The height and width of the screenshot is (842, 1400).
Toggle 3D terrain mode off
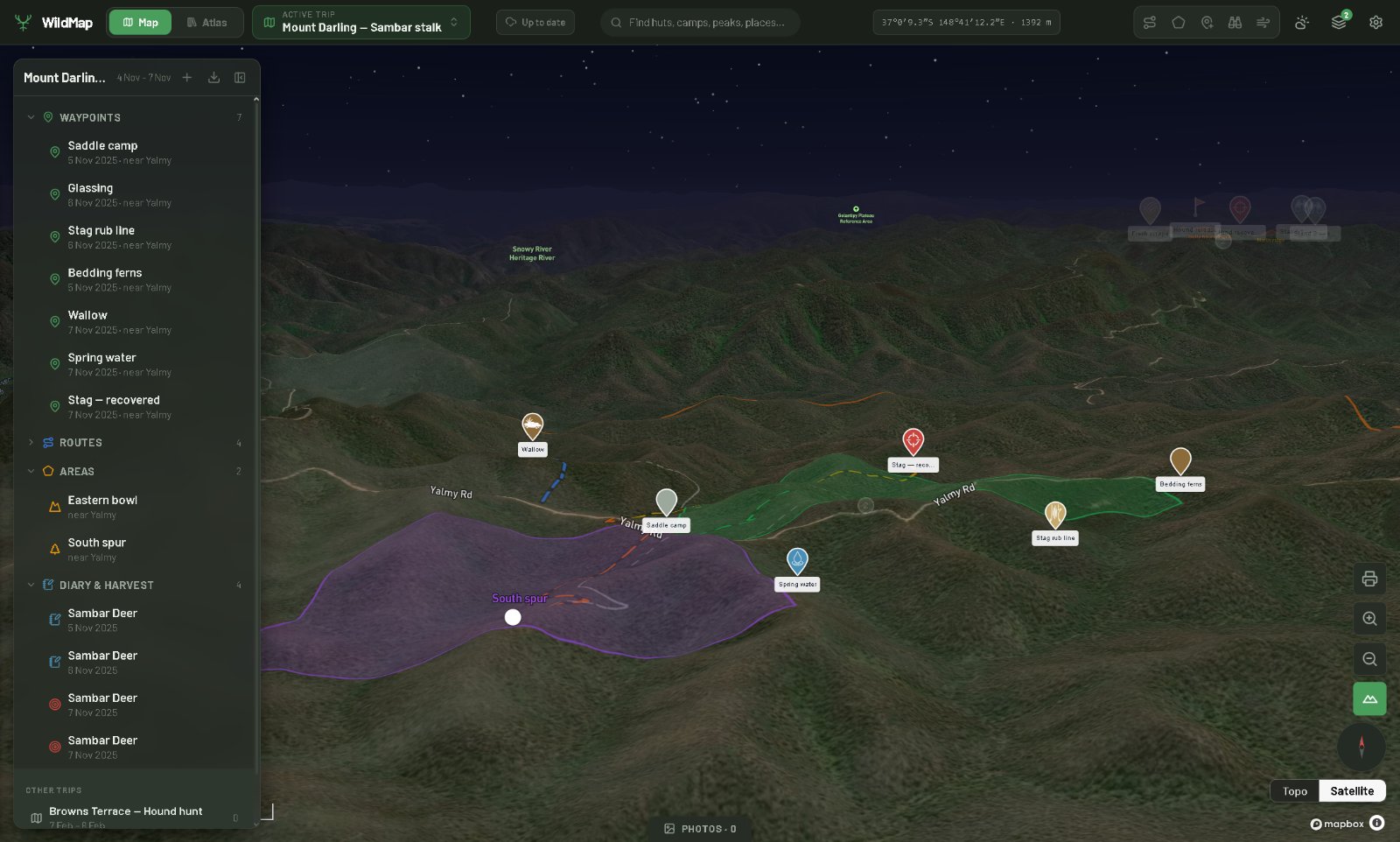point(1369,698)
